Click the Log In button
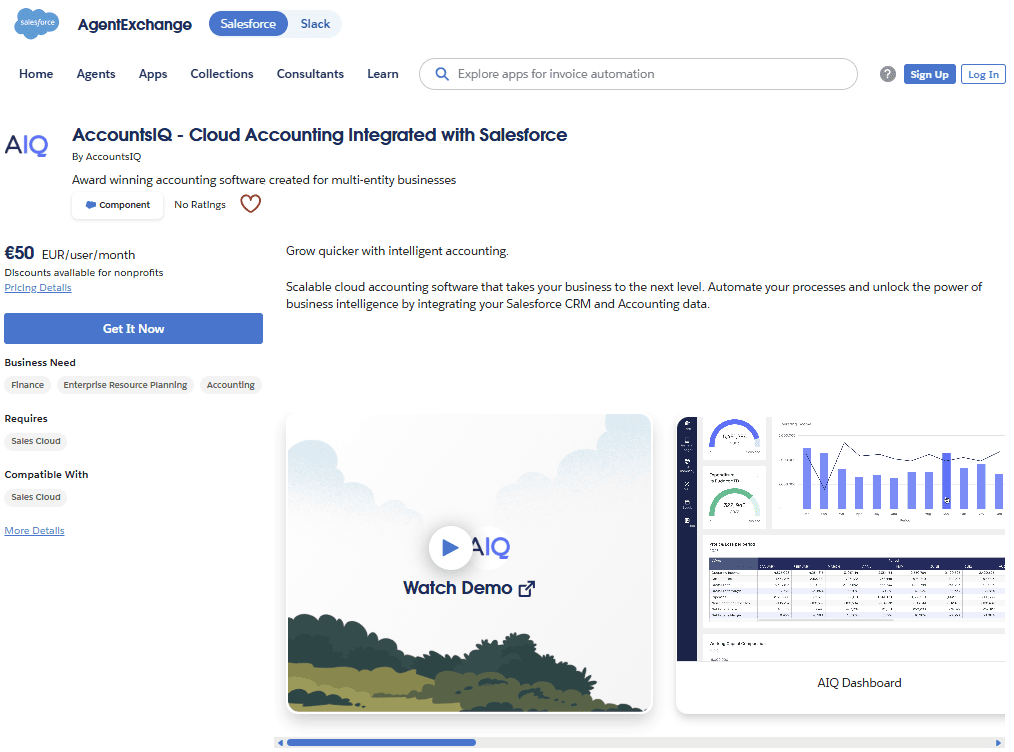Screen dimensions: 1014x752 click(x=983, y=74)
